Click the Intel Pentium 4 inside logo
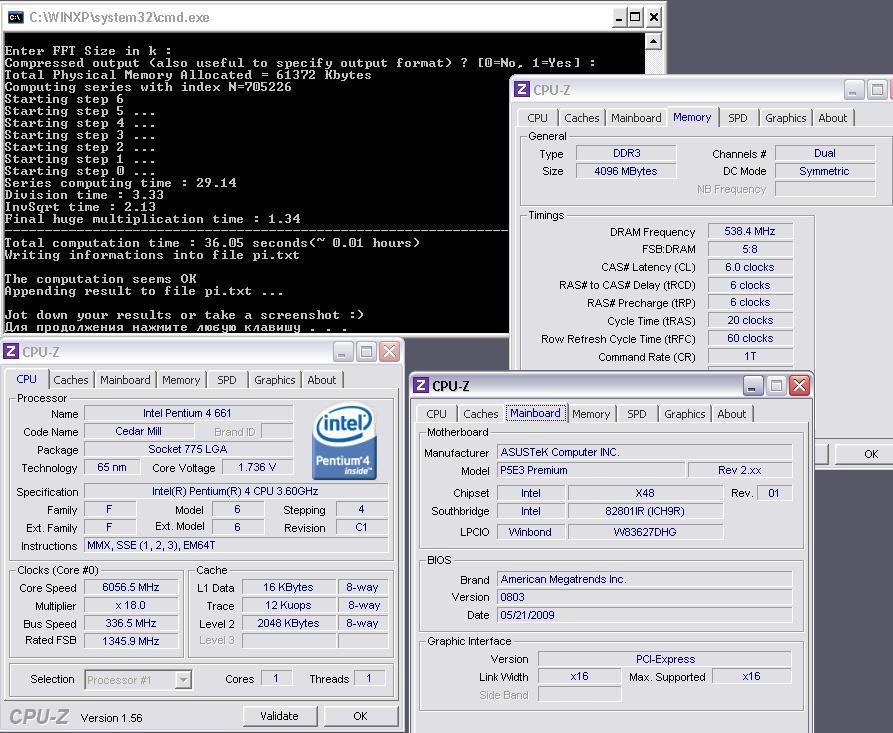893x733 pixels. point(345,441)
